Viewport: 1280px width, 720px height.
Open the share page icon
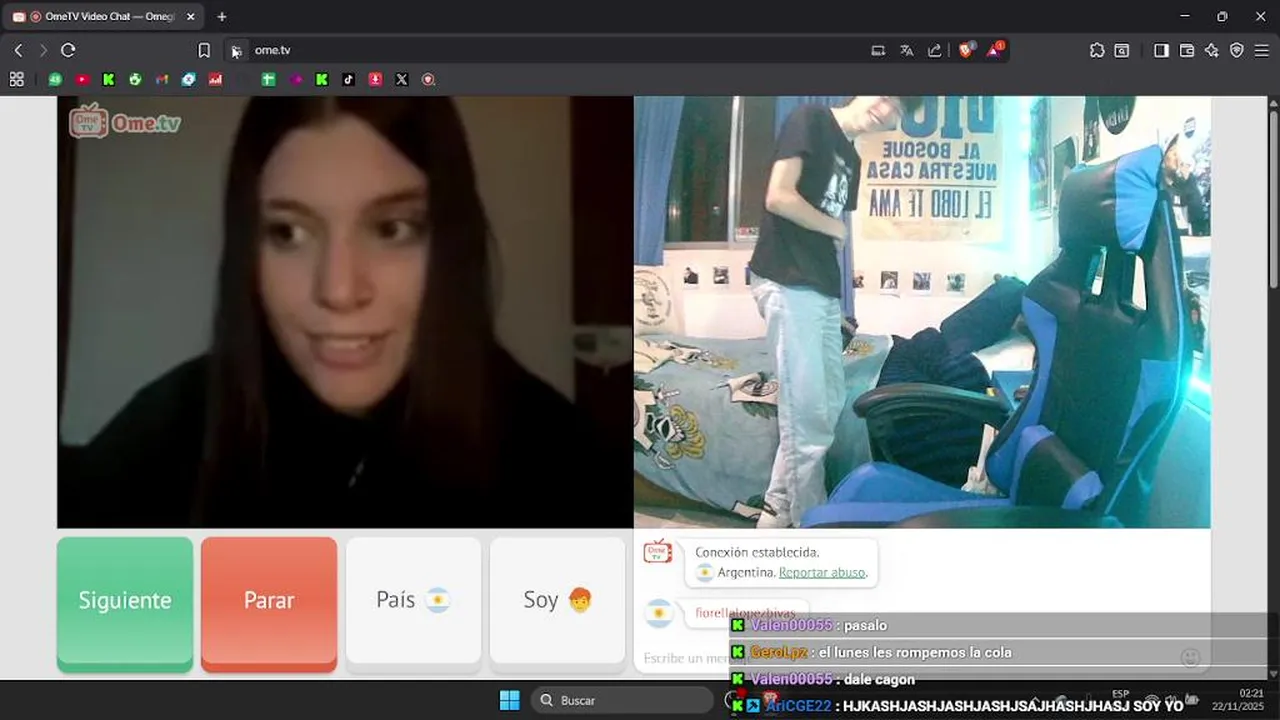934,50
